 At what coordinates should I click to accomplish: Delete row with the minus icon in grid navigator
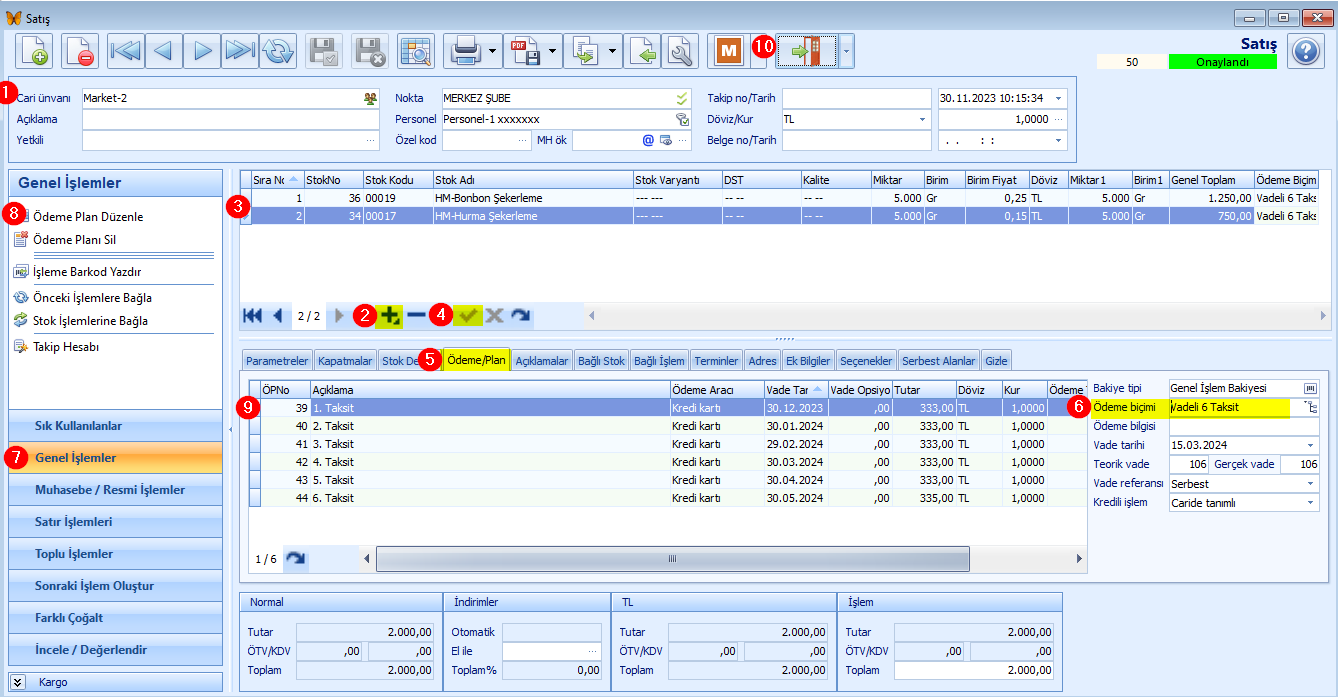(x=416, y=315)
